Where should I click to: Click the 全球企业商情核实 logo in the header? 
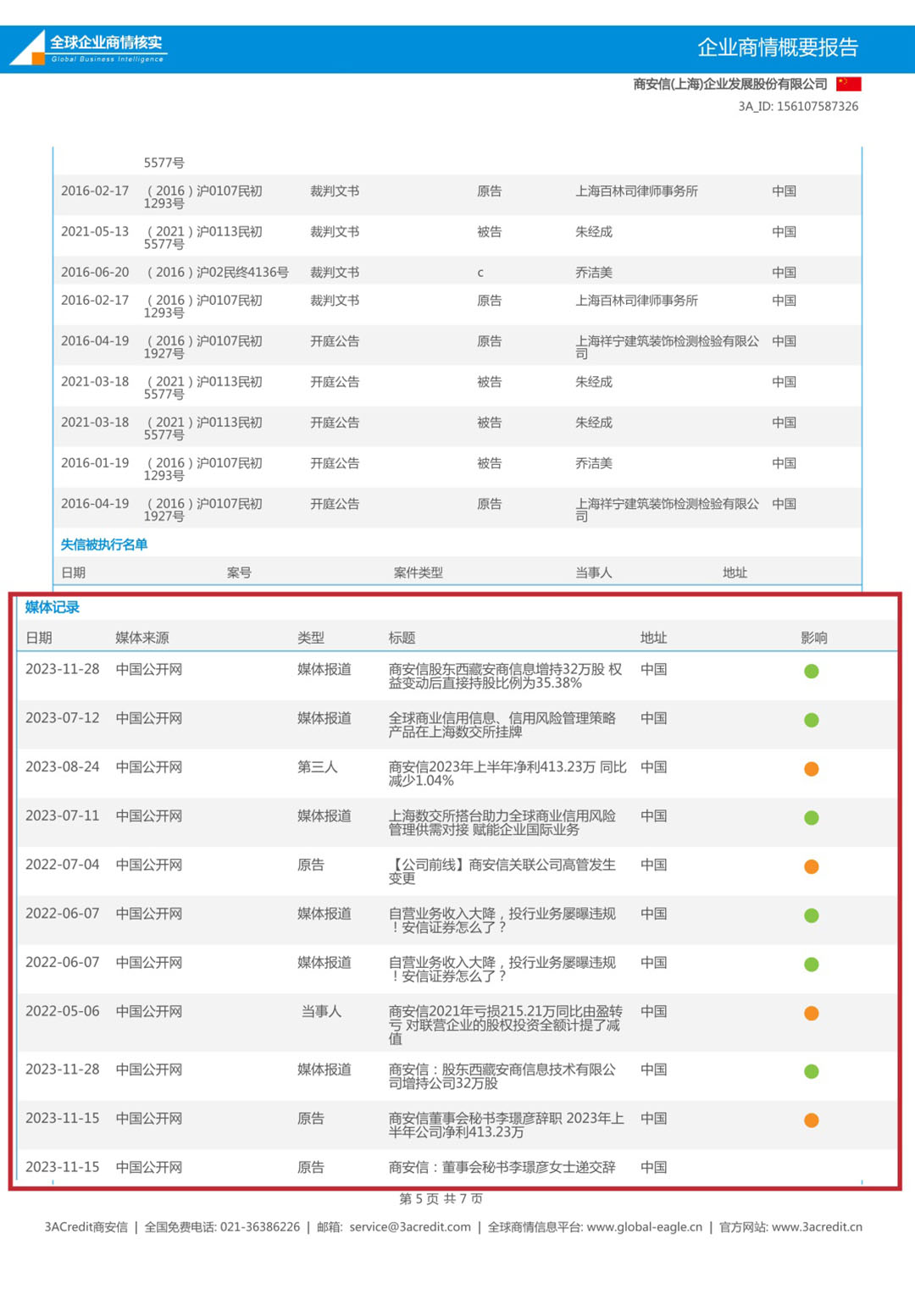[x=88, y=48]
